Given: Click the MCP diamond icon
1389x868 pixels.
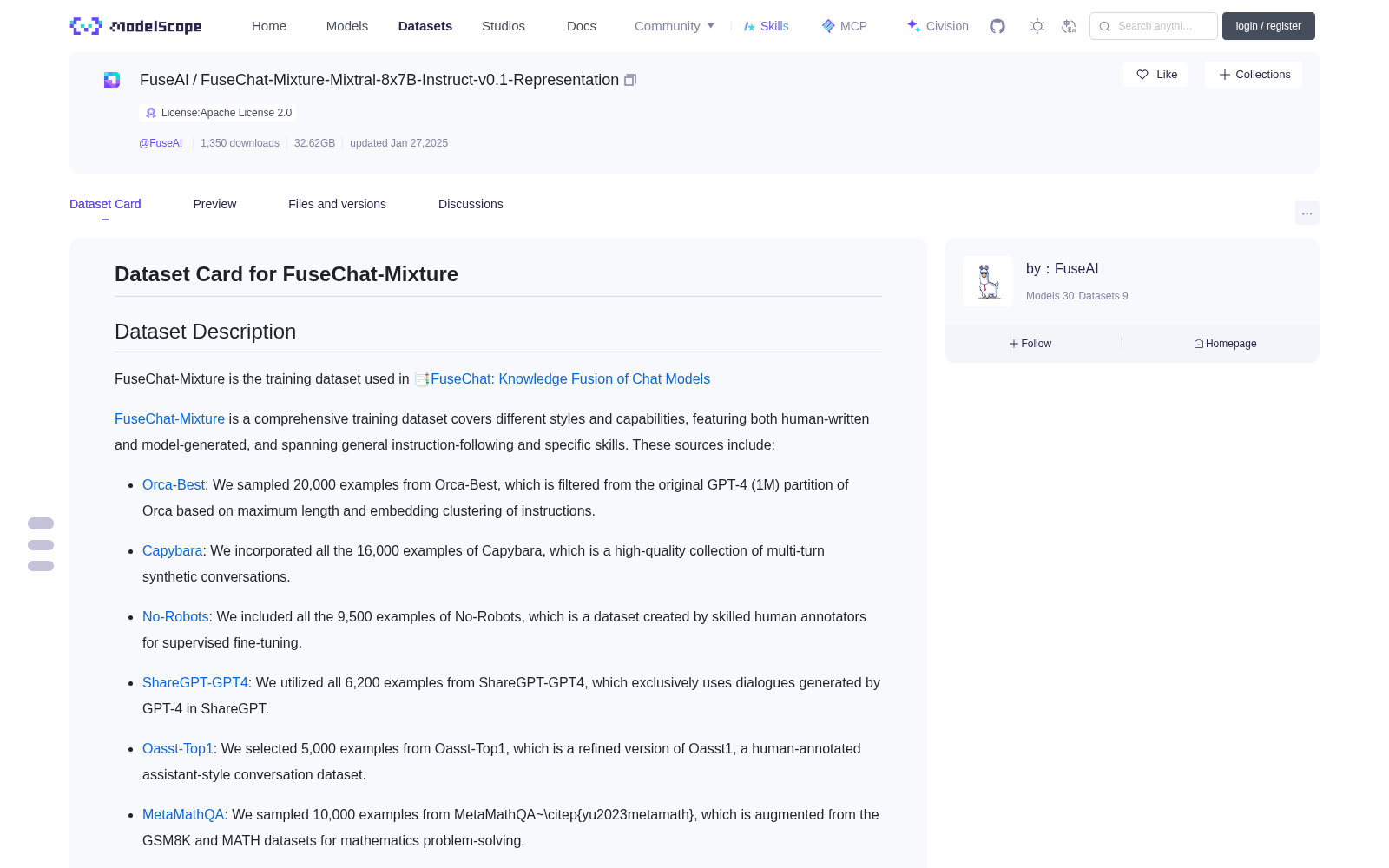Looking at the screenshot, I should click(x=828, y=26).
